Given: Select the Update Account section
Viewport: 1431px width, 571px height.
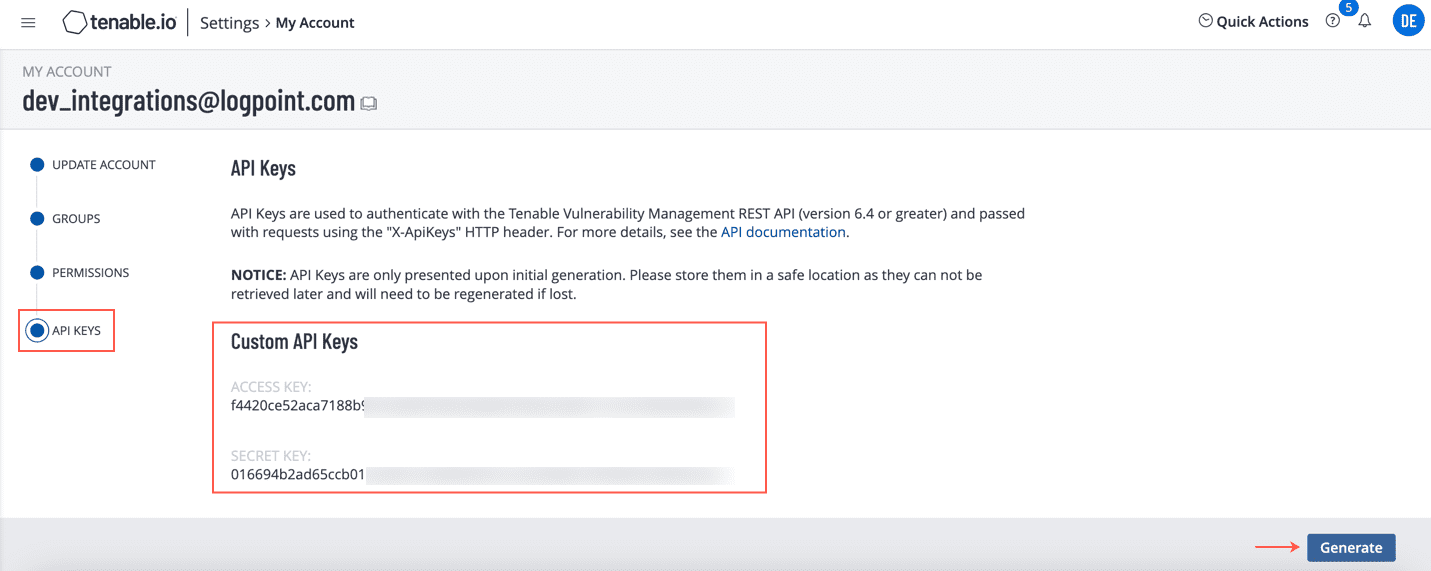Looking at the screenshot, I should (x=103, y=165).
